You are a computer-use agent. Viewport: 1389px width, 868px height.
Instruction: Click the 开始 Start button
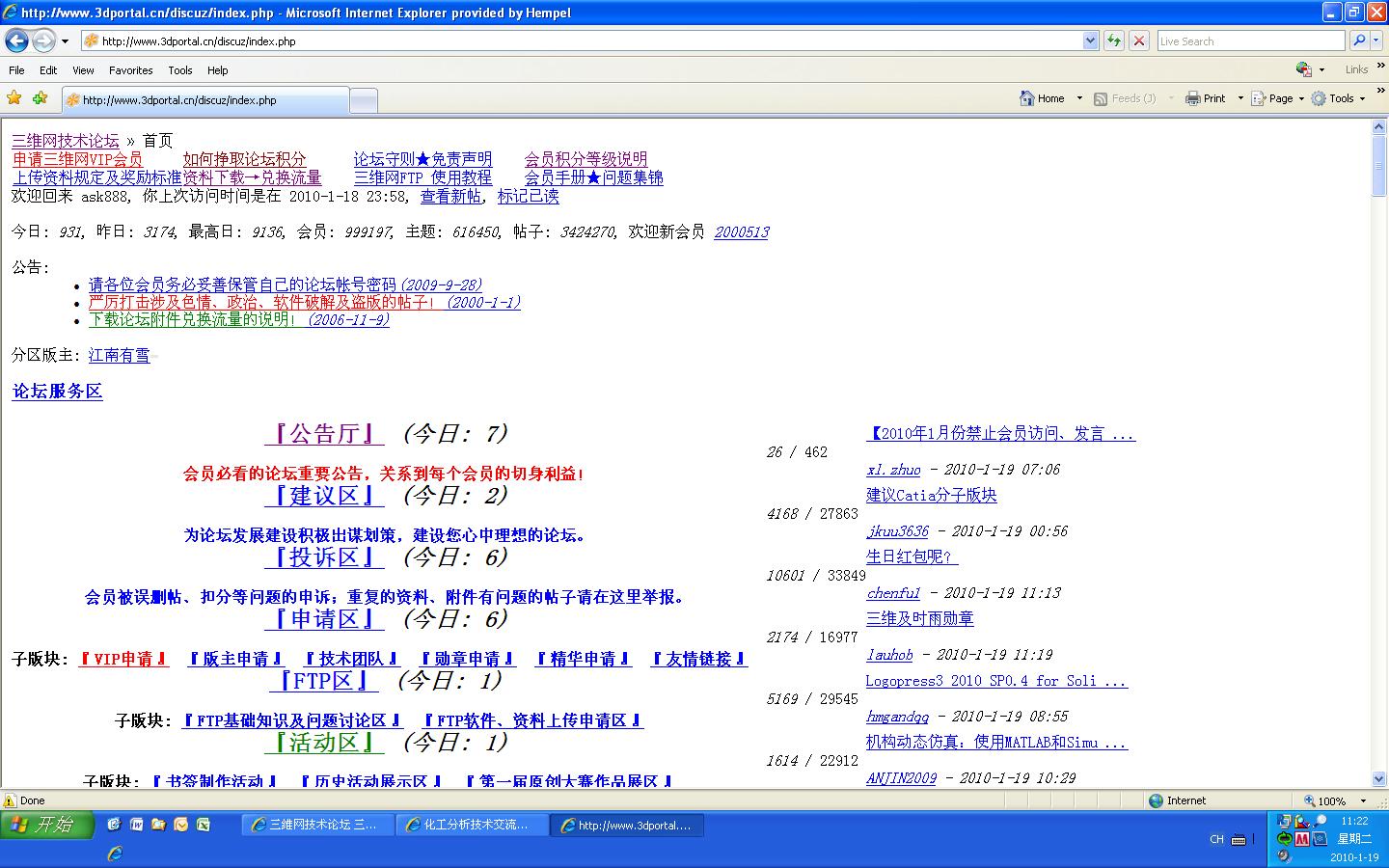pyautogui.click(x=47, y=825)
